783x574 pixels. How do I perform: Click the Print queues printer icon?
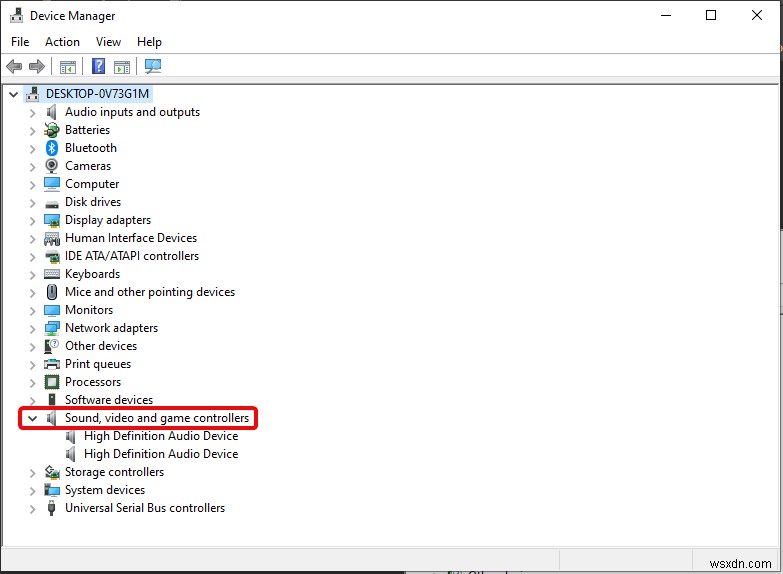pos(52,364)
